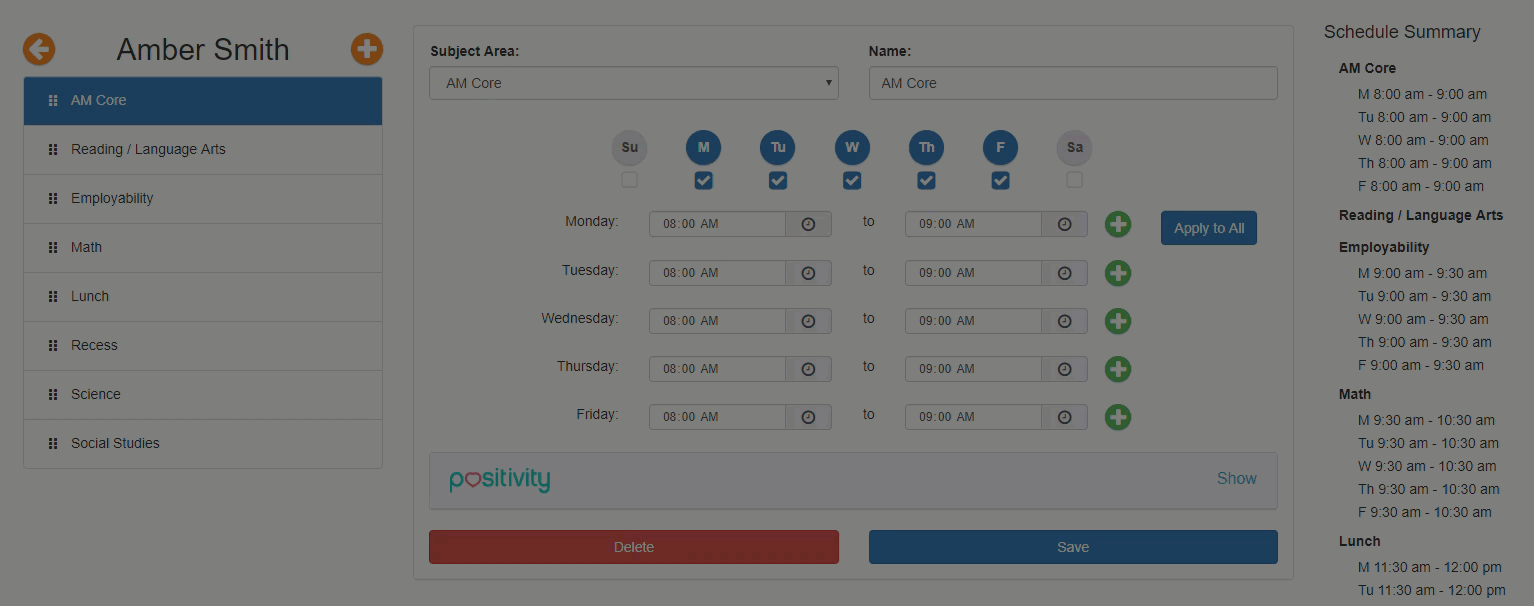Click drag handle icon beside Social Studies
Screen dimensions: 1534x606
tap(53, 444)
